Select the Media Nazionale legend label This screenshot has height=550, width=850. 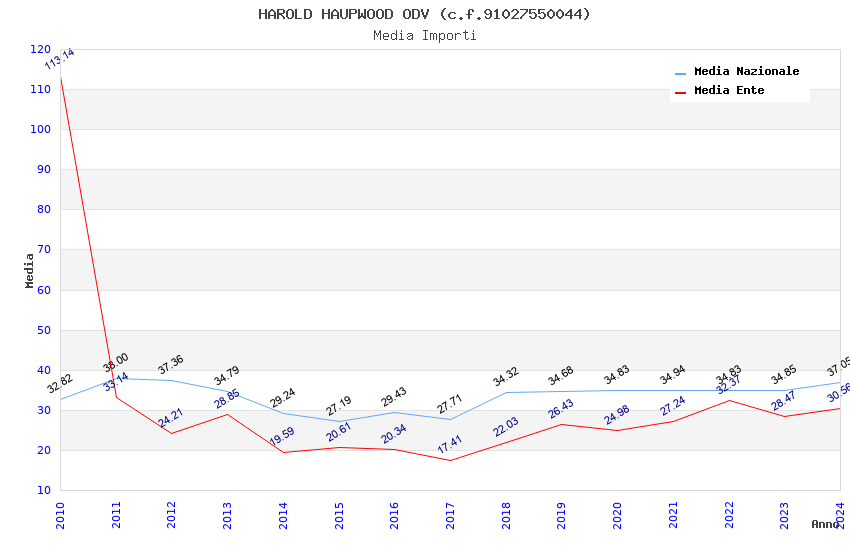pos(746,71)
